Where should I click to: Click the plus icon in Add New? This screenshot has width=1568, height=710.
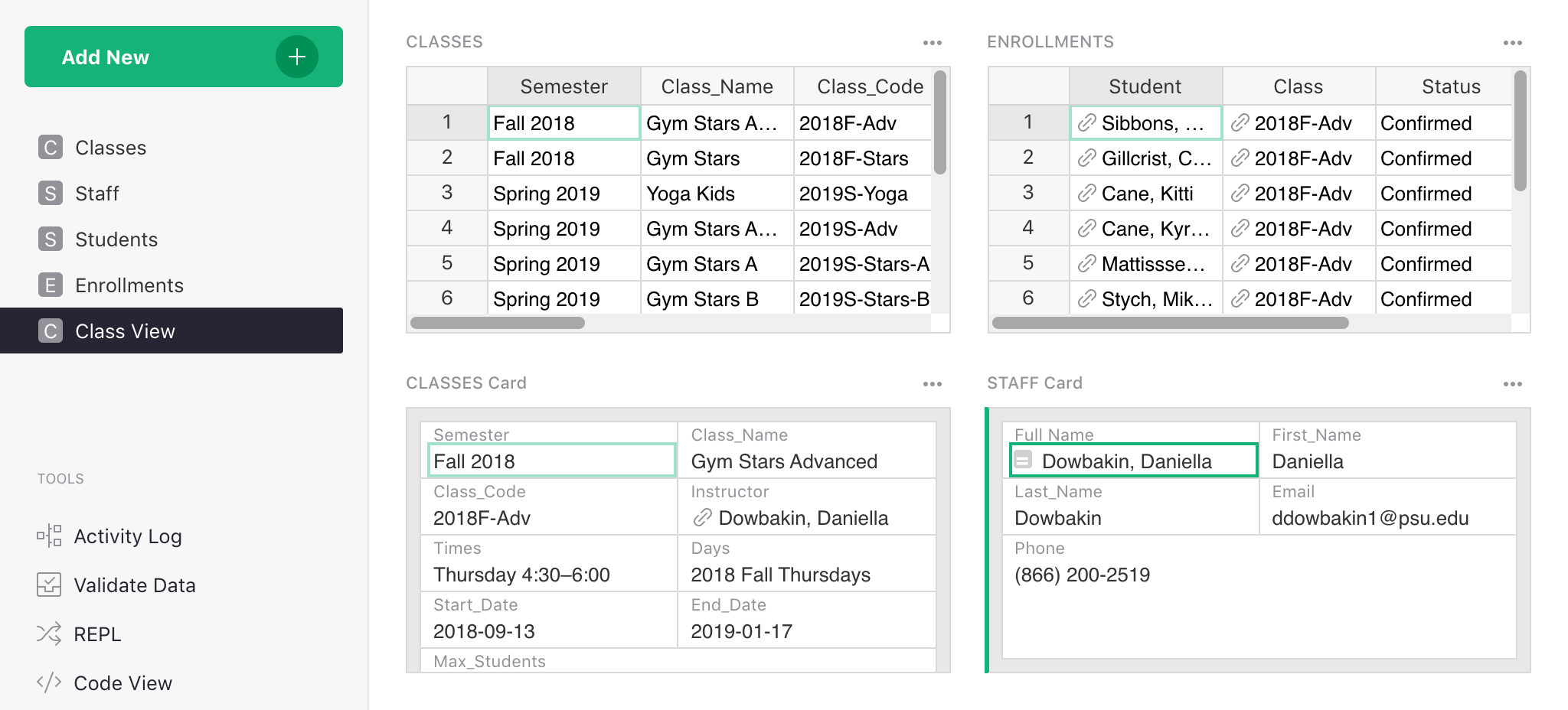coord(296,57)
